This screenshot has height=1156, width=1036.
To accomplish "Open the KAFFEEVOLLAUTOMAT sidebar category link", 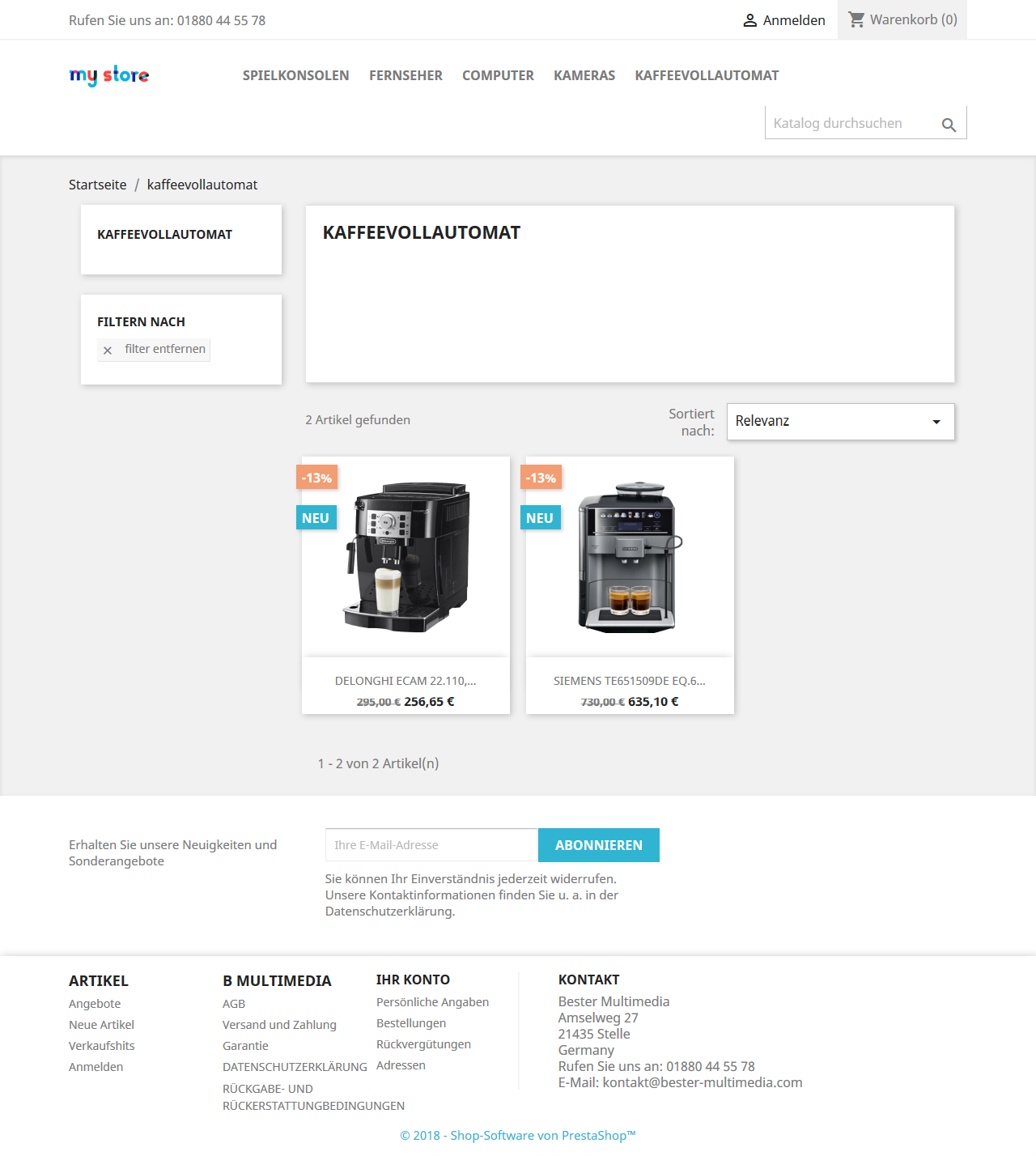I will 164,235.
